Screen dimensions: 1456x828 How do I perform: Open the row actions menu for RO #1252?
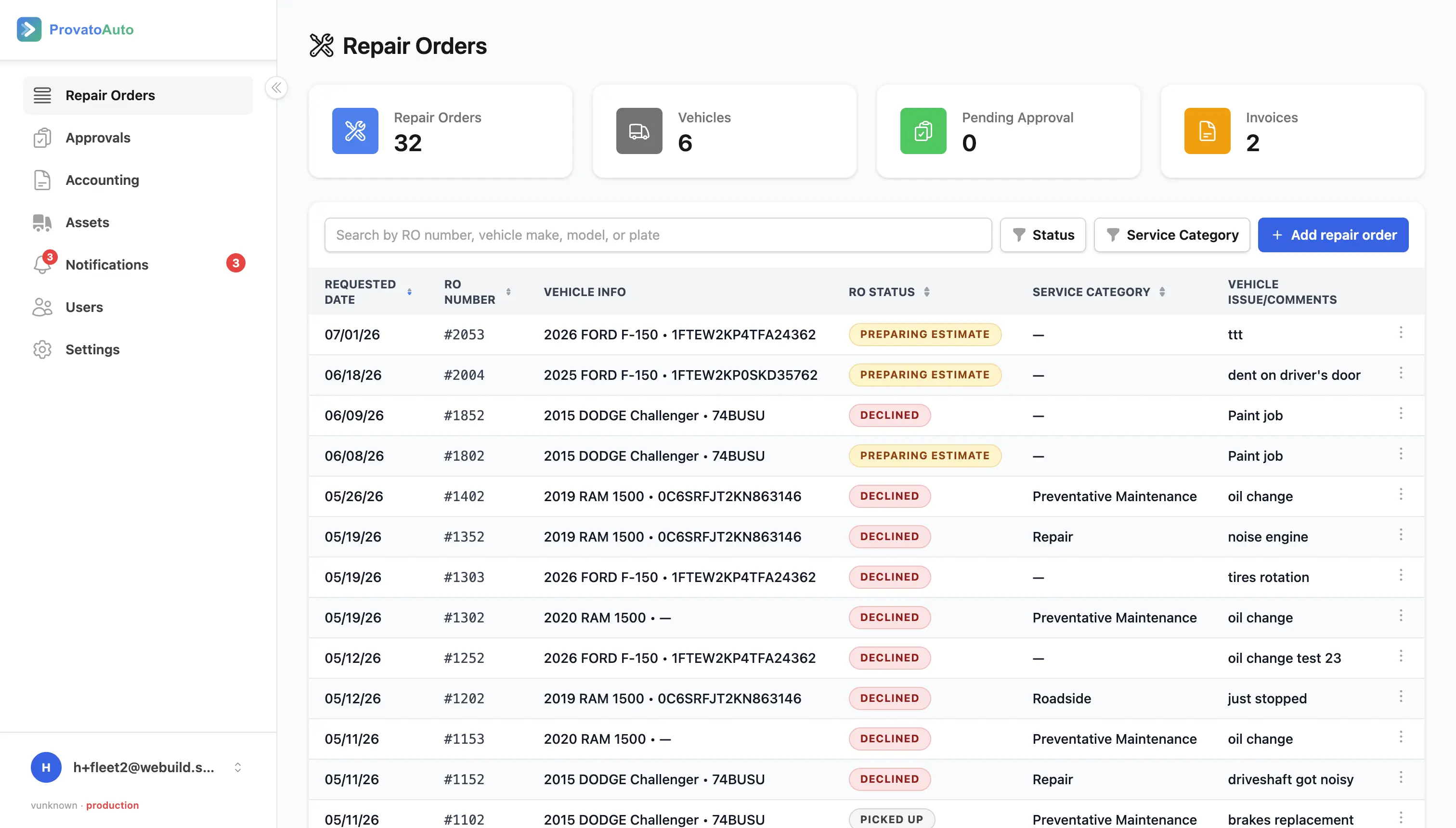1401,656
